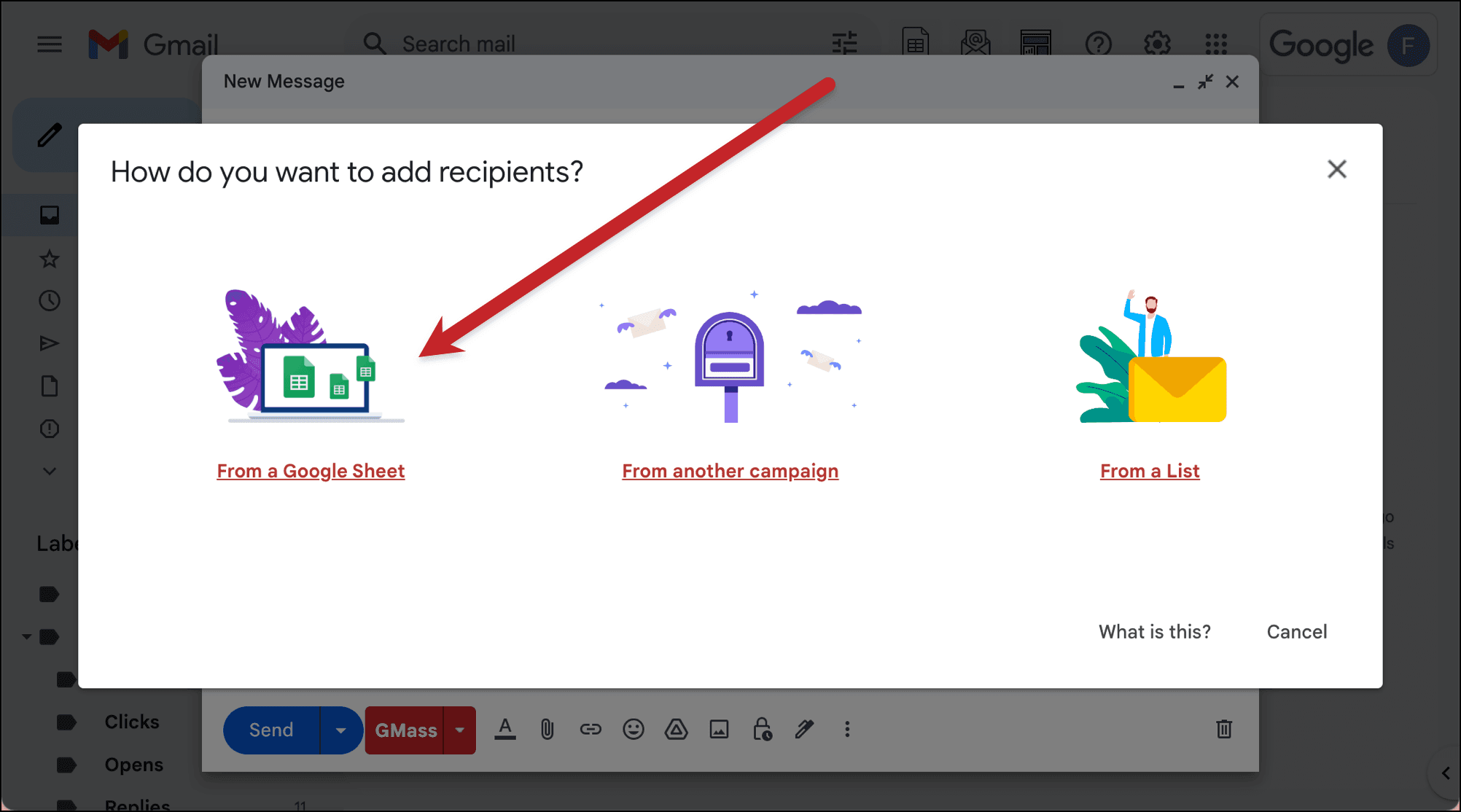1461x812 pixels.
Task: Discard the draft with the trash icon
Action: (1225, 729)
